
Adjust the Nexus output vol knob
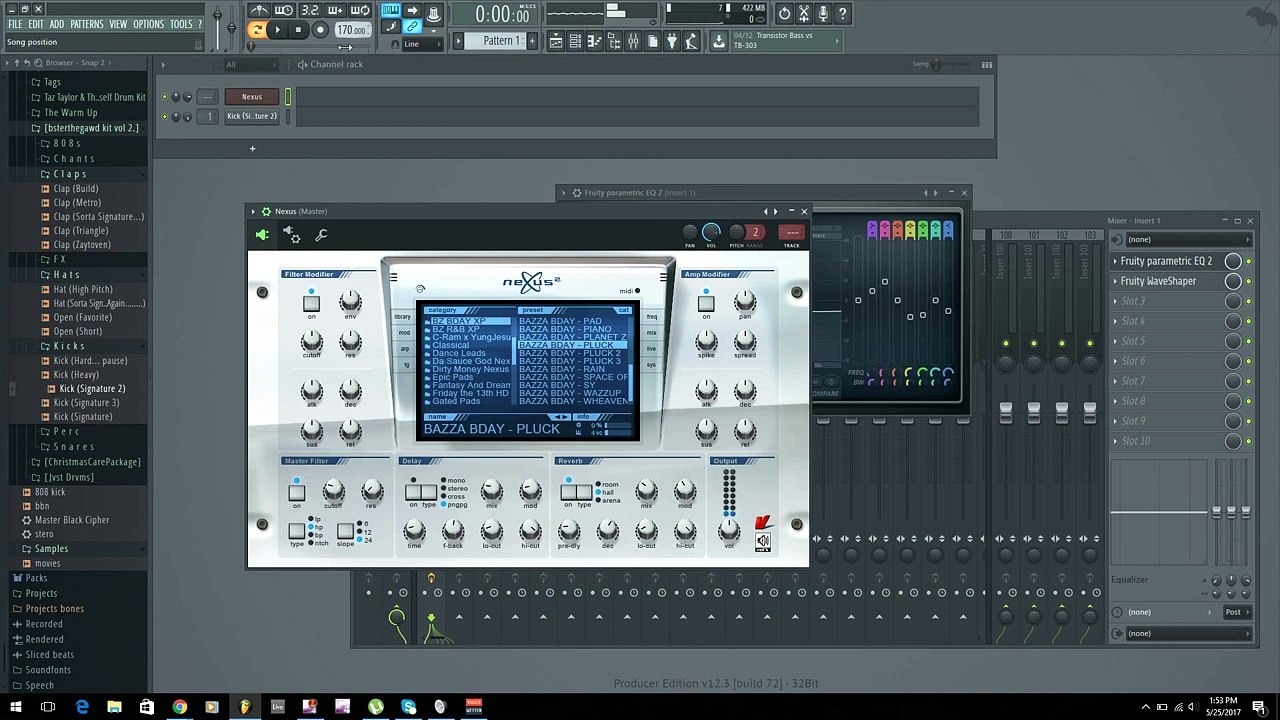click(730, 531)
